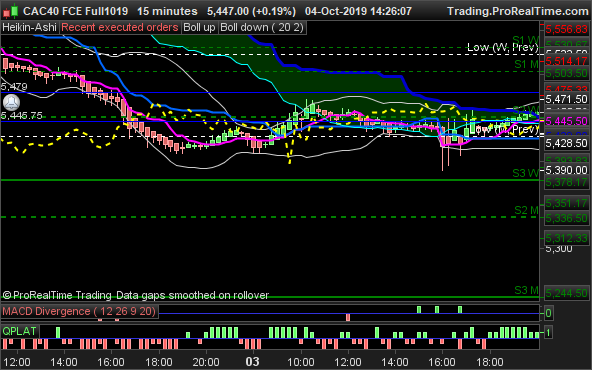
Task: Click the Boll up indicator label
Action: tap(199, 28)
